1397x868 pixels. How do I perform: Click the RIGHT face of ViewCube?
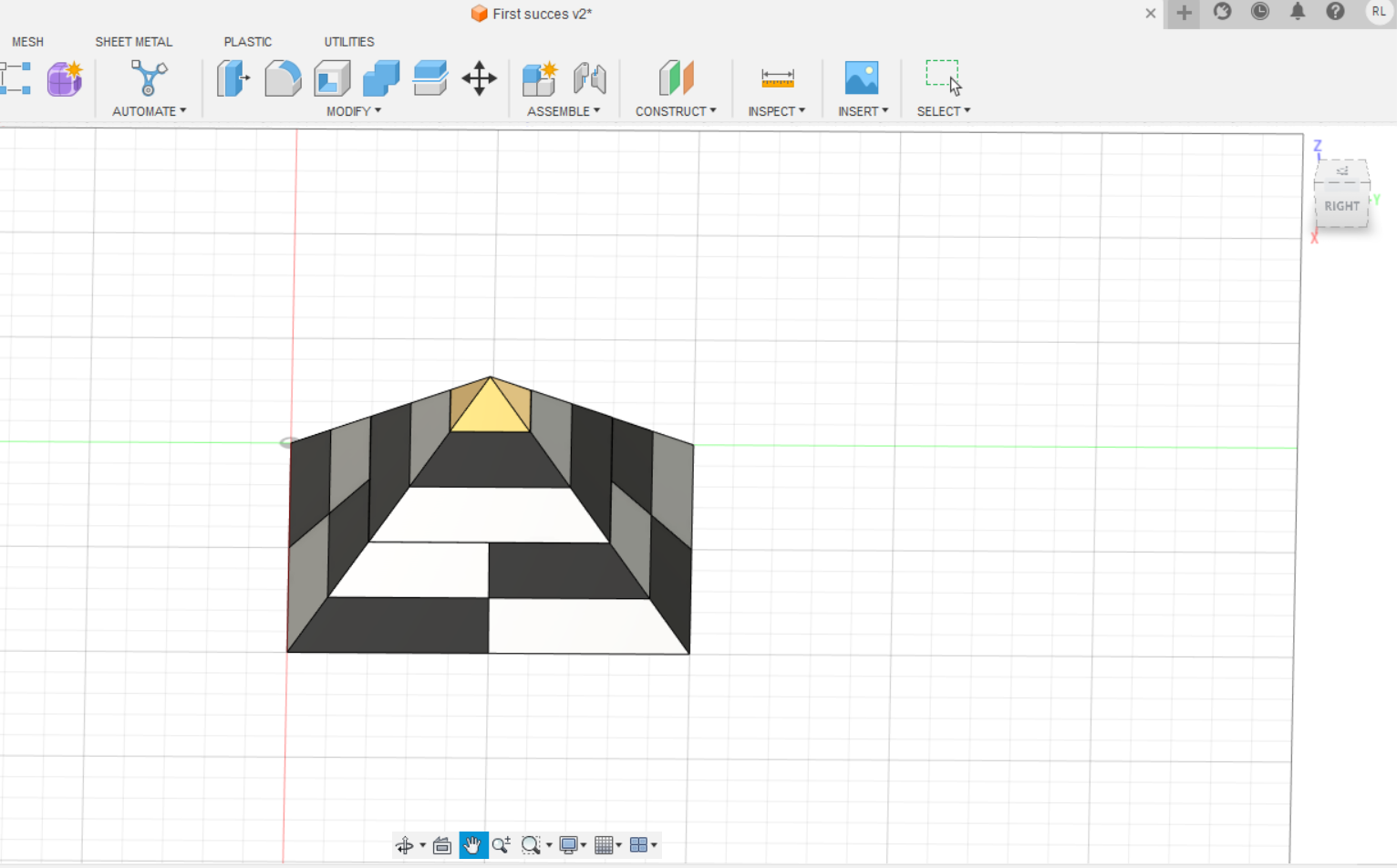1341,206
